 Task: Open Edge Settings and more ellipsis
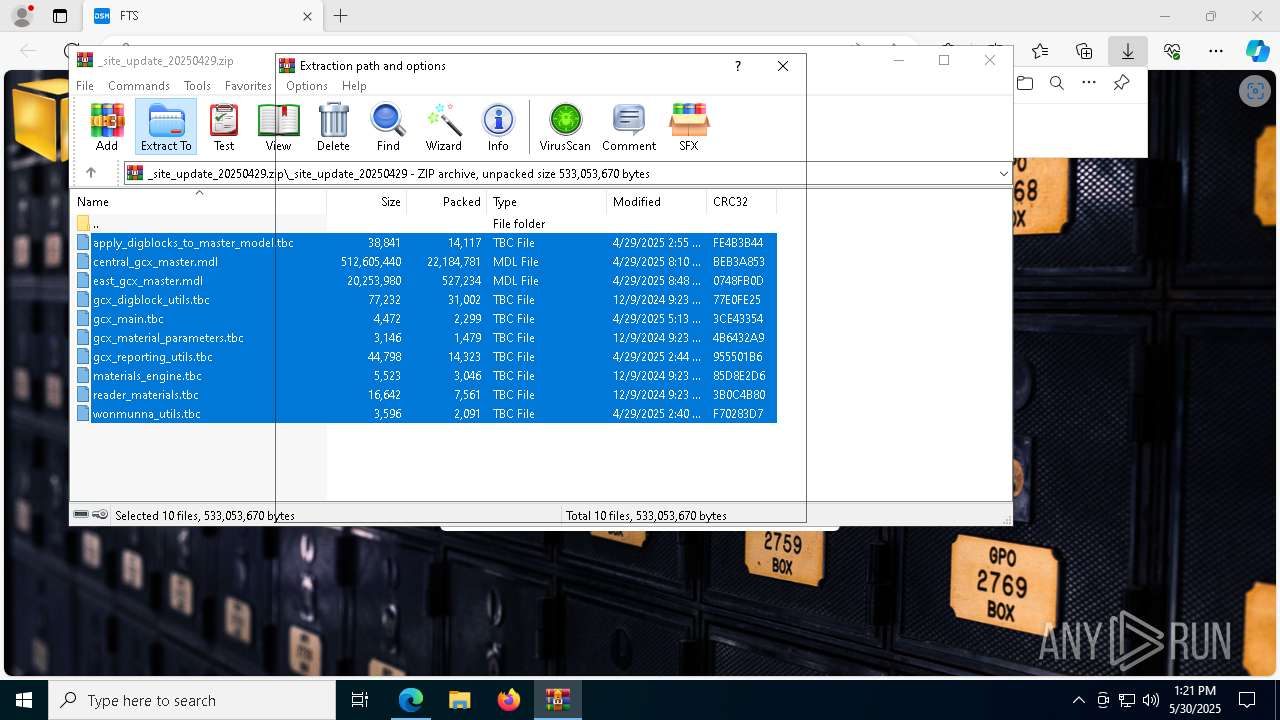point(1215,51)
